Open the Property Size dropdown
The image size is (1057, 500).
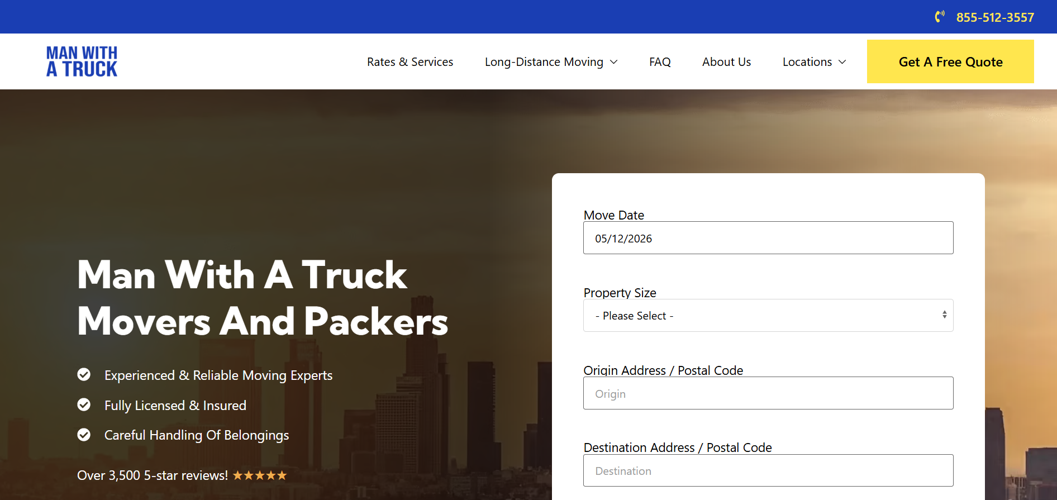click(x=768, y=315)
